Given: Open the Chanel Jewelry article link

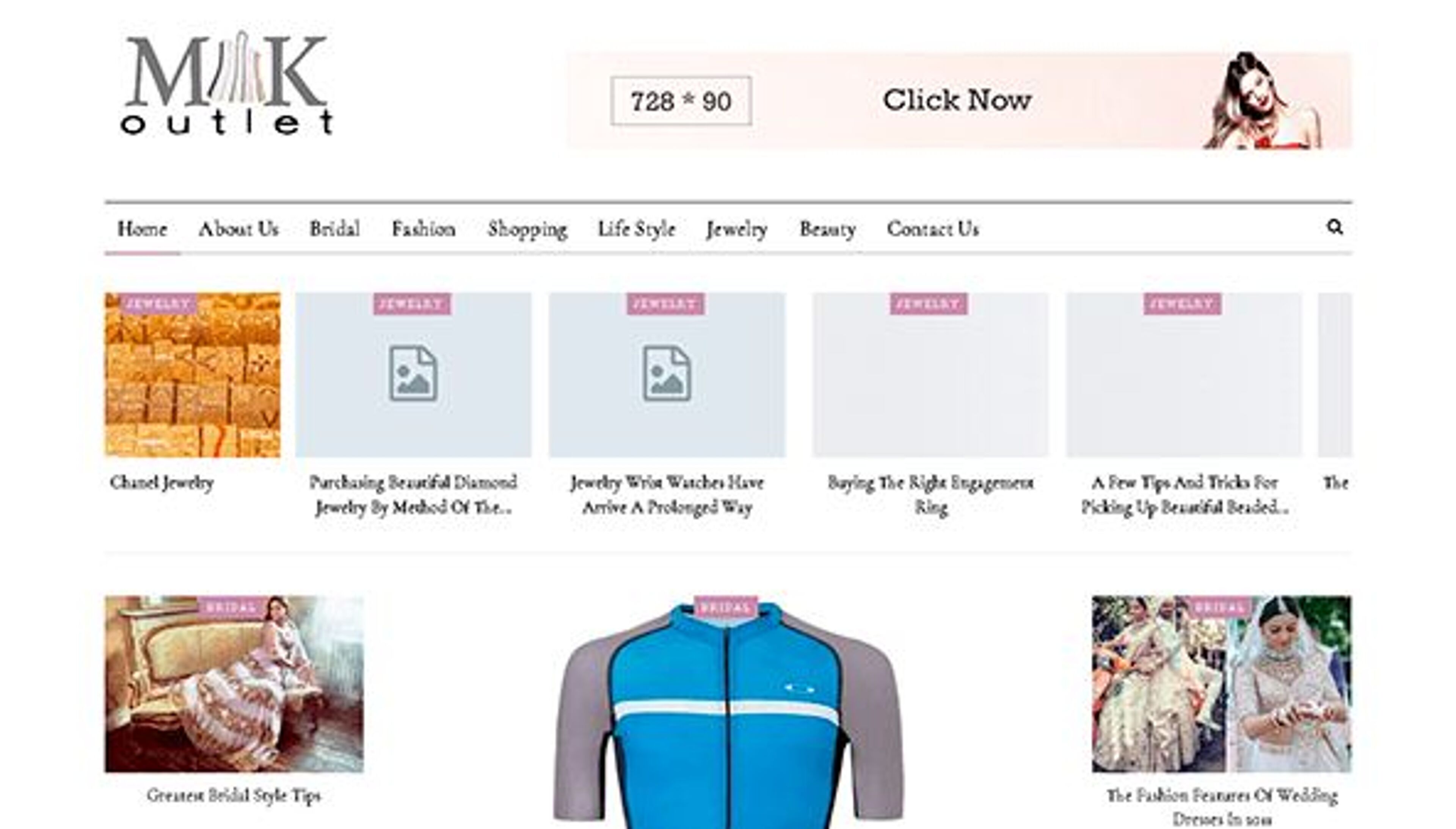Looking at the screenshot, I should click(x=162, y=483).
